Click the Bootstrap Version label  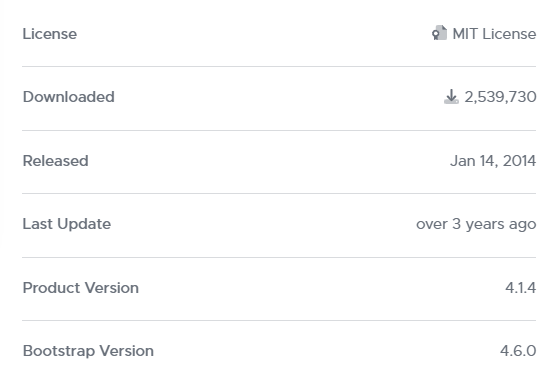tap(88, 351)
